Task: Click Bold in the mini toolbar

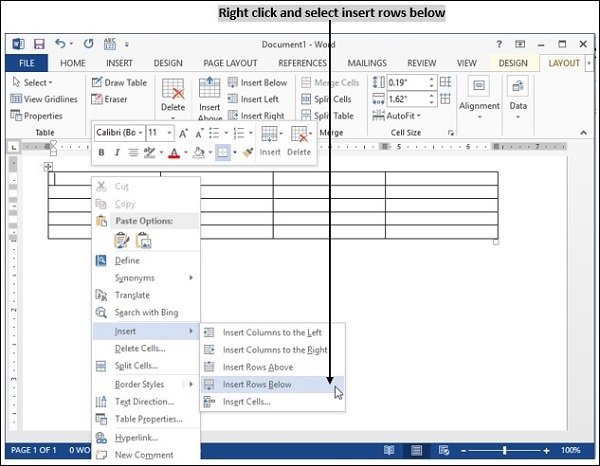Action: [x=101, y=152]
